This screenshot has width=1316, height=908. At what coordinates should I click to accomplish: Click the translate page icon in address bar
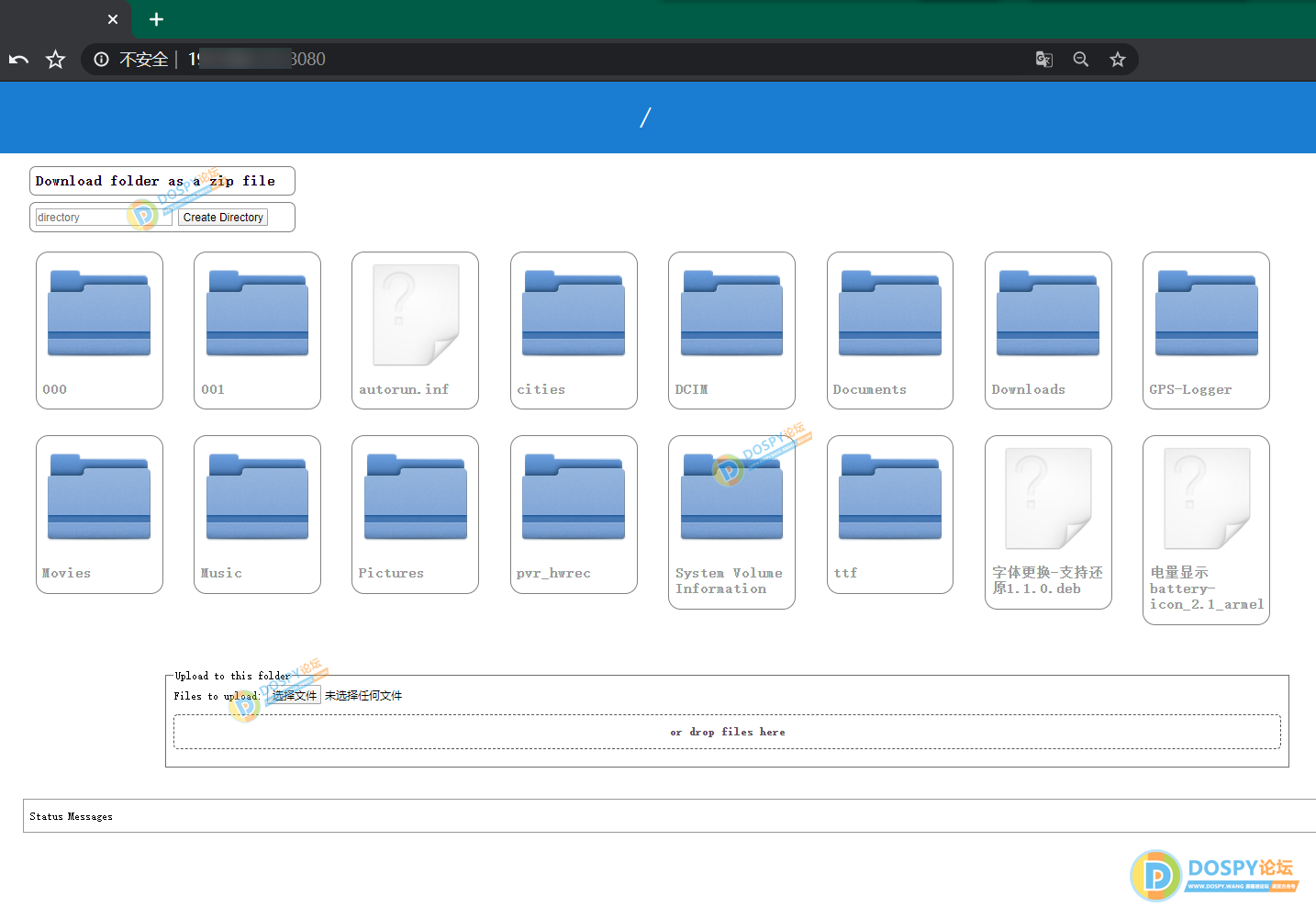click(x=1043, y=60)
